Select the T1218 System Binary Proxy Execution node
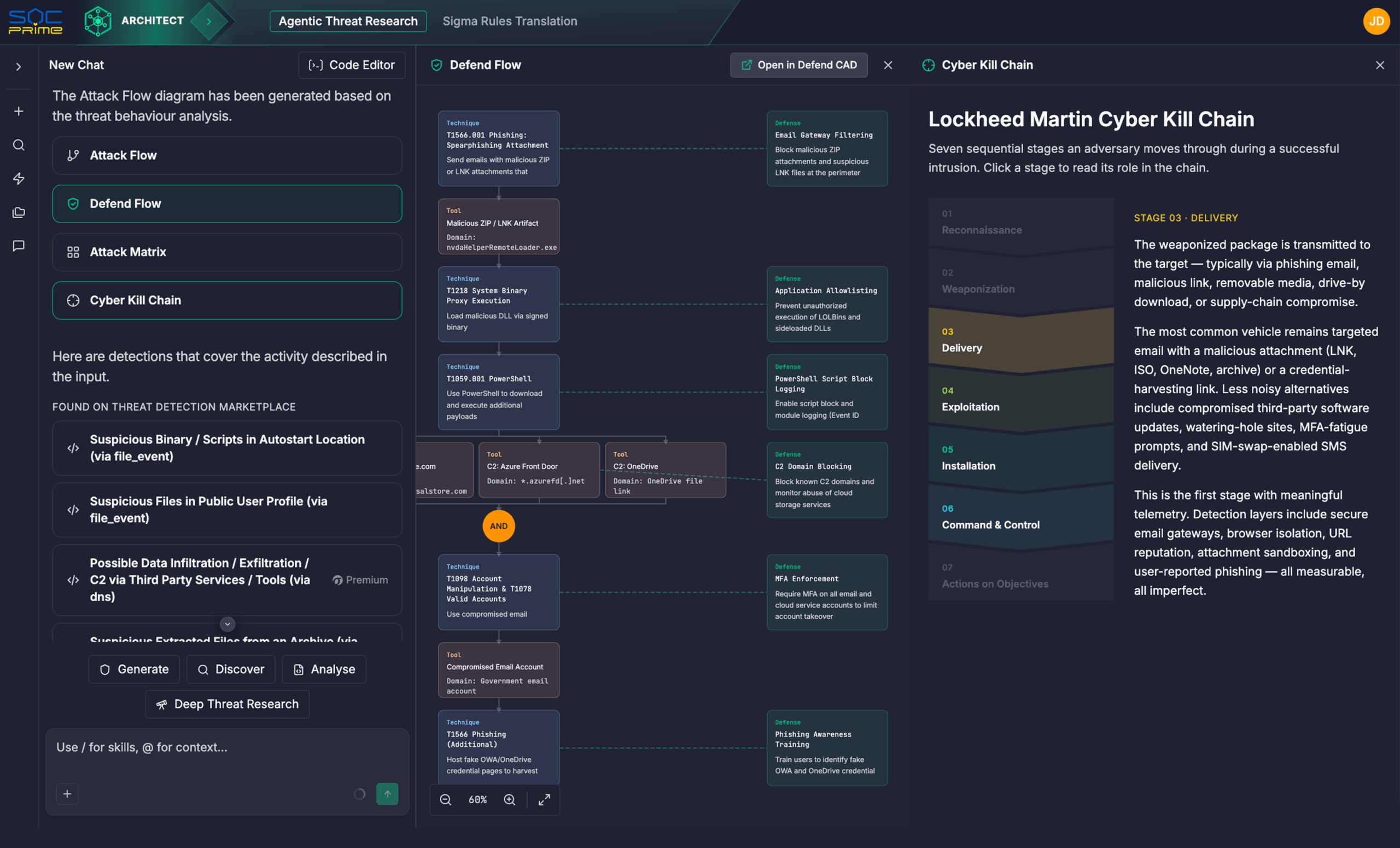1400x848 pixels. click(498, 304)
